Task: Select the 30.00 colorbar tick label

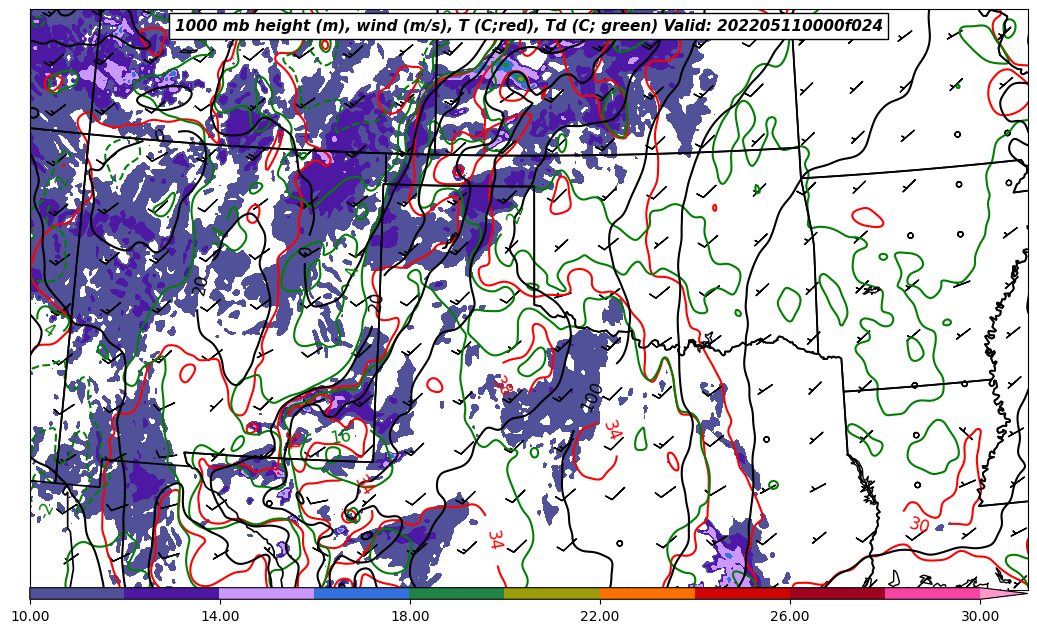Action: [980, 616]
